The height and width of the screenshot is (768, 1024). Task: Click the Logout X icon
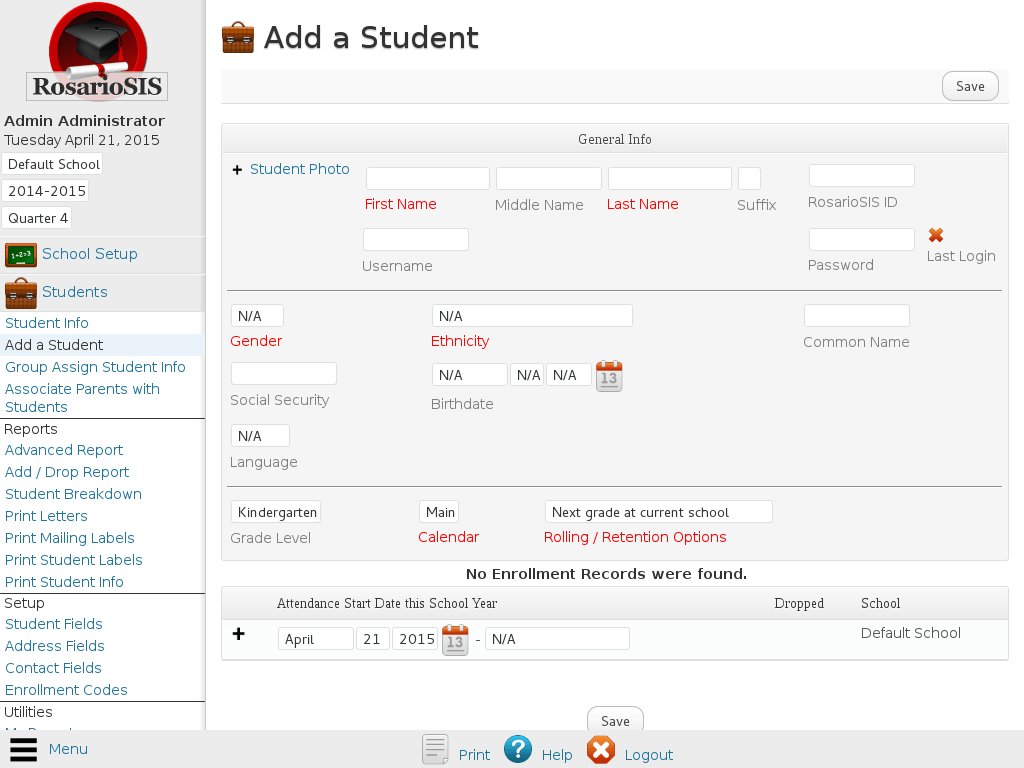coord(601,749)
